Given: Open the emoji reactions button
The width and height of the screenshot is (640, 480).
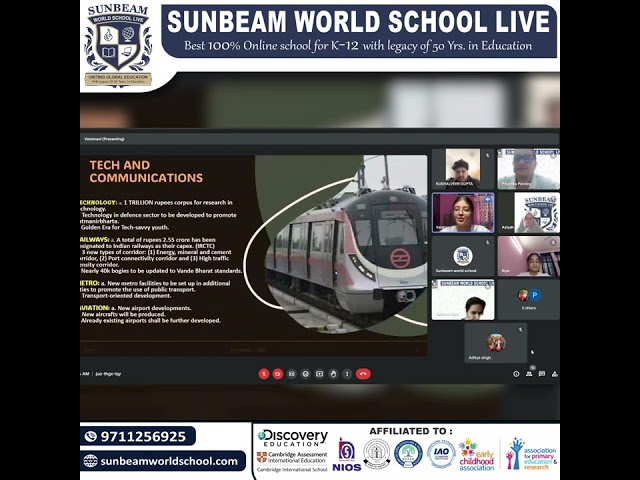Looking at the screenshot, I should click(306, 374).
